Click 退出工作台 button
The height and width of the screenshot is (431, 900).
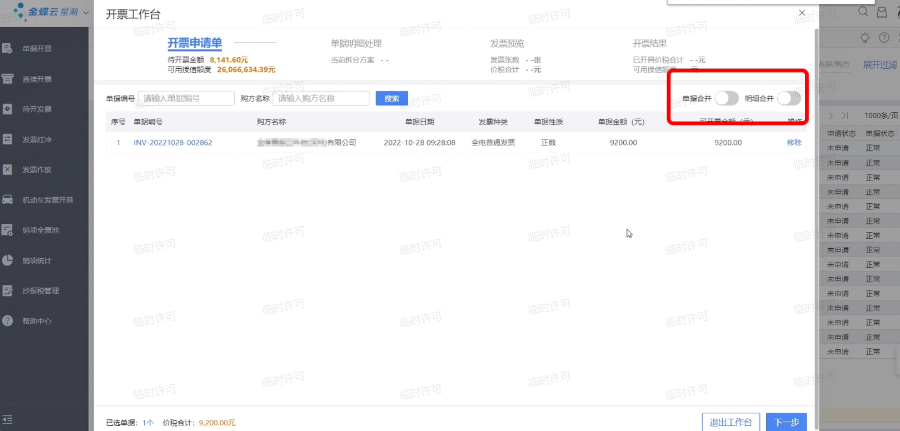tap(731, 422)
